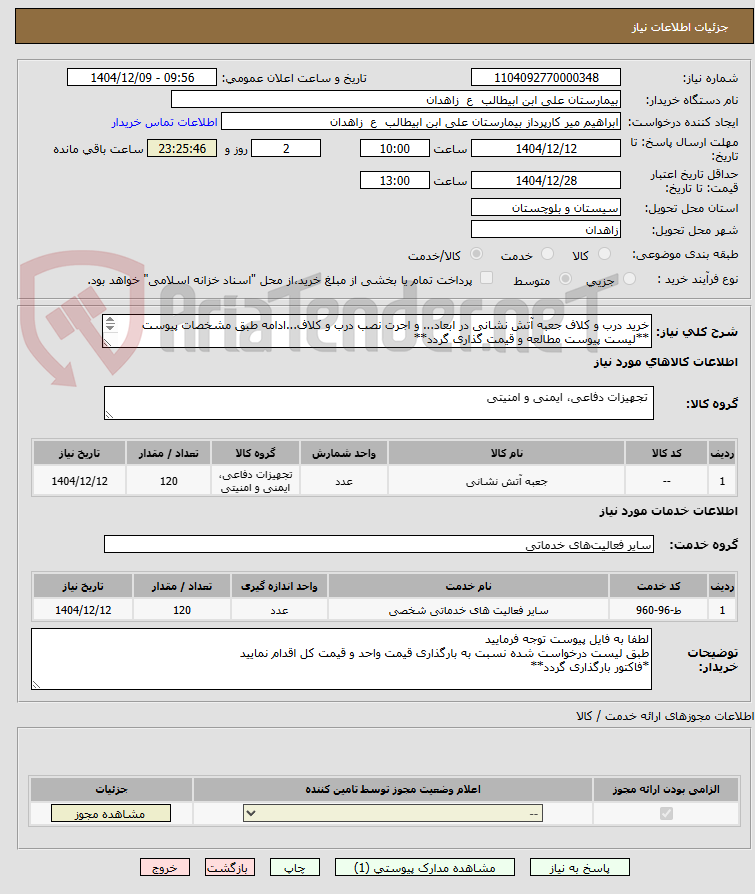
Task: Click the خروج exit button
Action: click(165, 867)
